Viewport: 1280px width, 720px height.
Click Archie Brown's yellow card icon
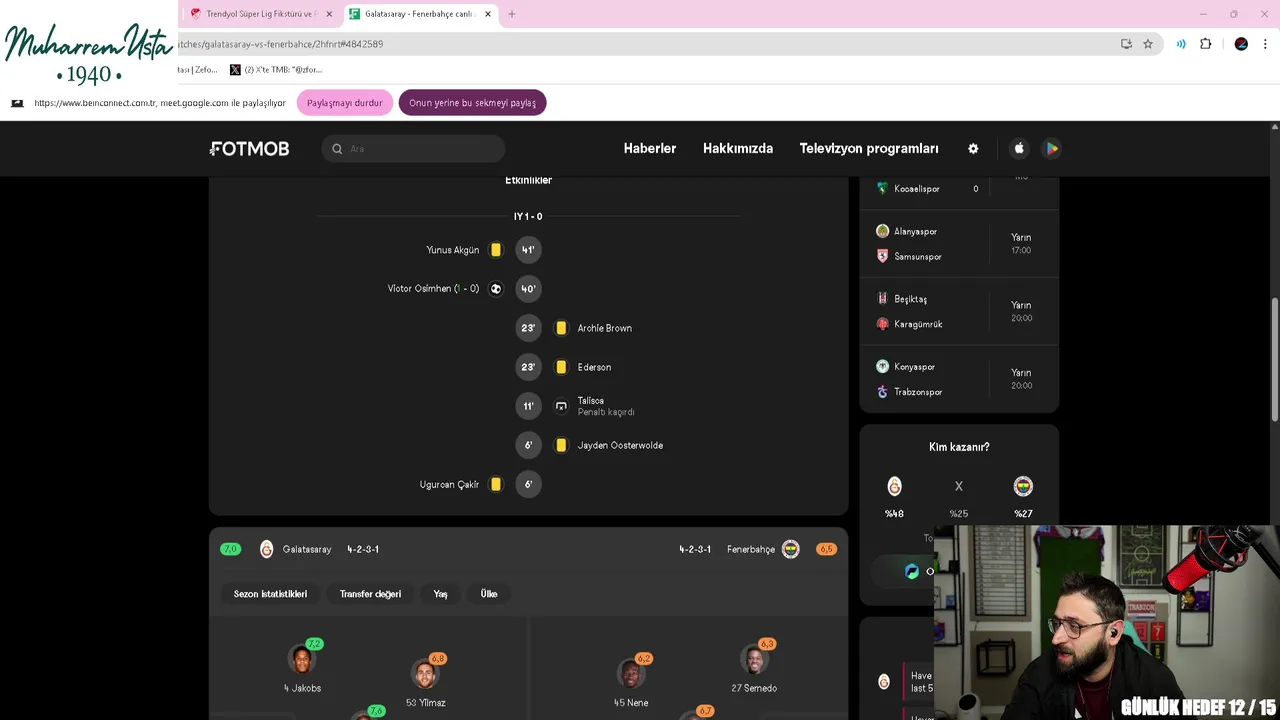tap(561, 328)
